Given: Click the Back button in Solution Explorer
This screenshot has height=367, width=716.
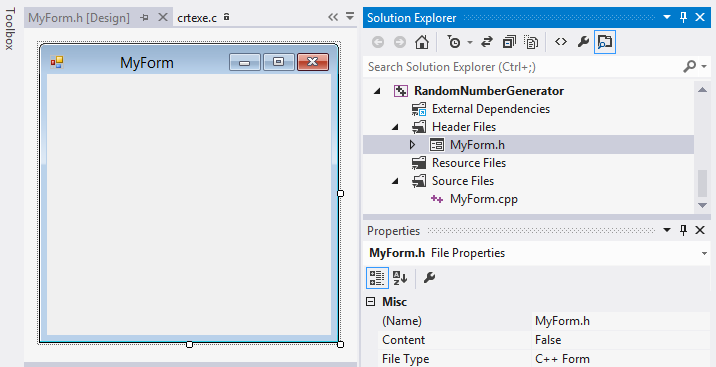Looking at the screenshot, I should [x=378, y=42].
